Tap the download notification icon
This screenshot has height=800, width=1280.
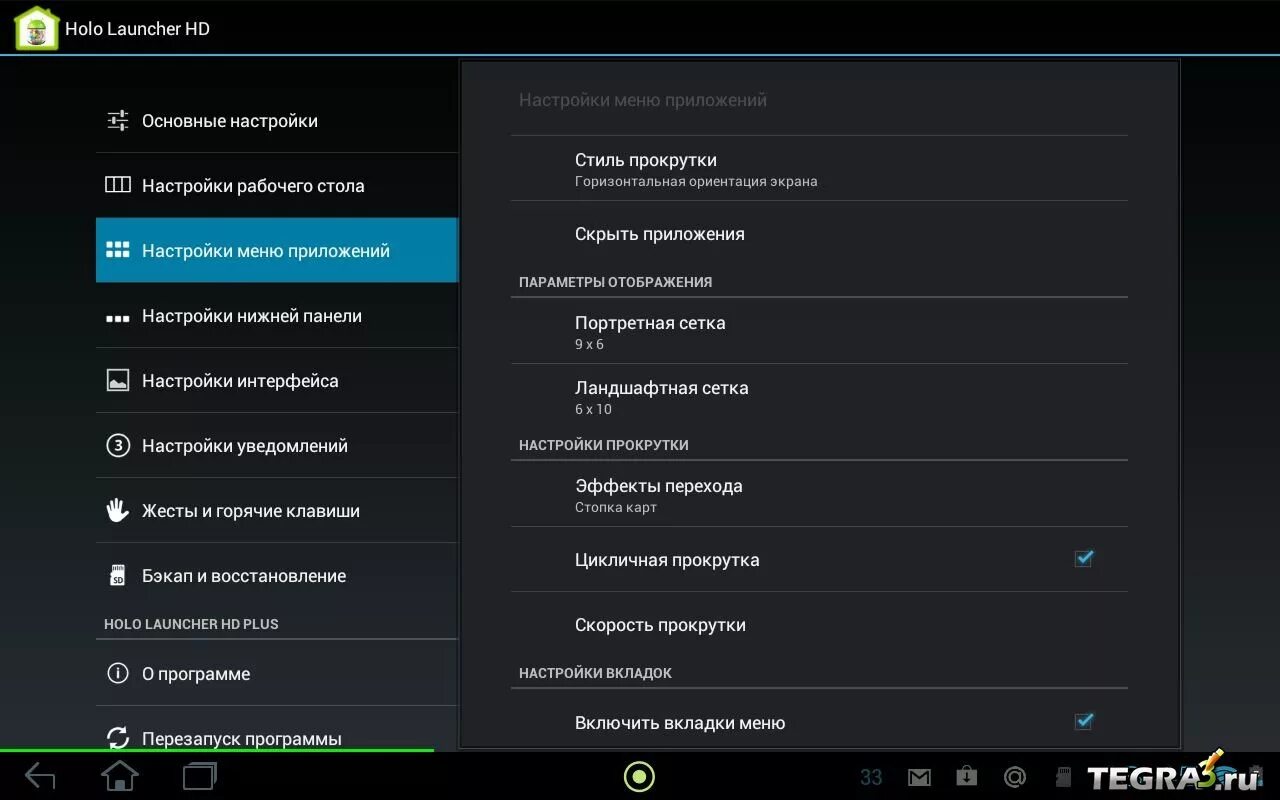966,776
